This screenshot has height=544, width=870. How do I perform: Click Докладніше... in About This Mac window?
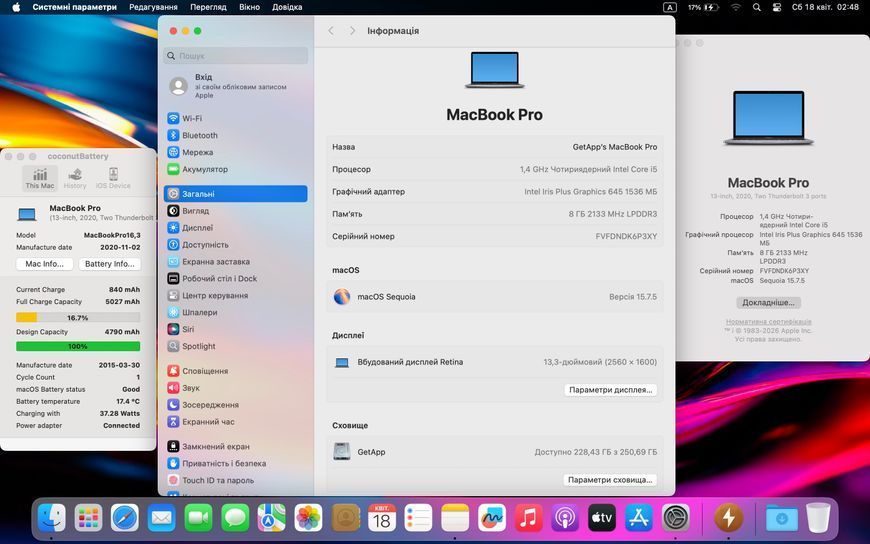pyautogui.click(x=768, y=303)
